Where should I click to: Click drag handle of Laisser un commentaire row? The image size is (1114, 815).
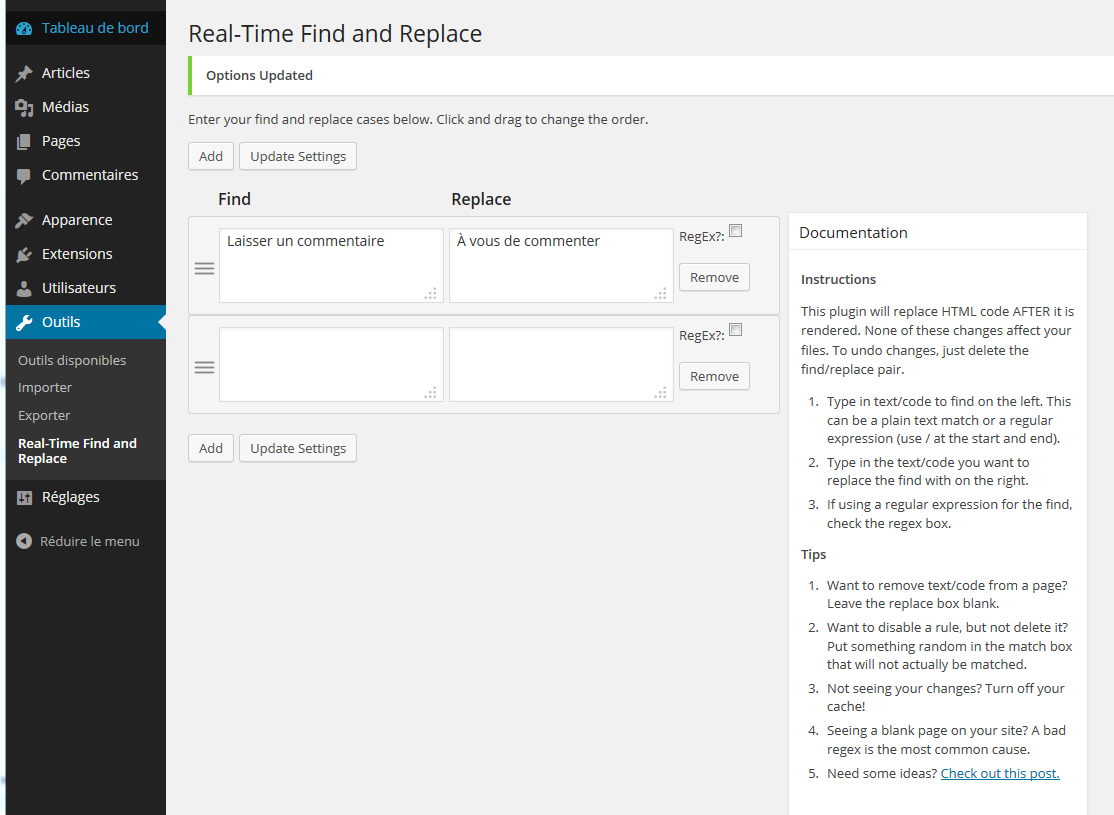tap(205, 269)
